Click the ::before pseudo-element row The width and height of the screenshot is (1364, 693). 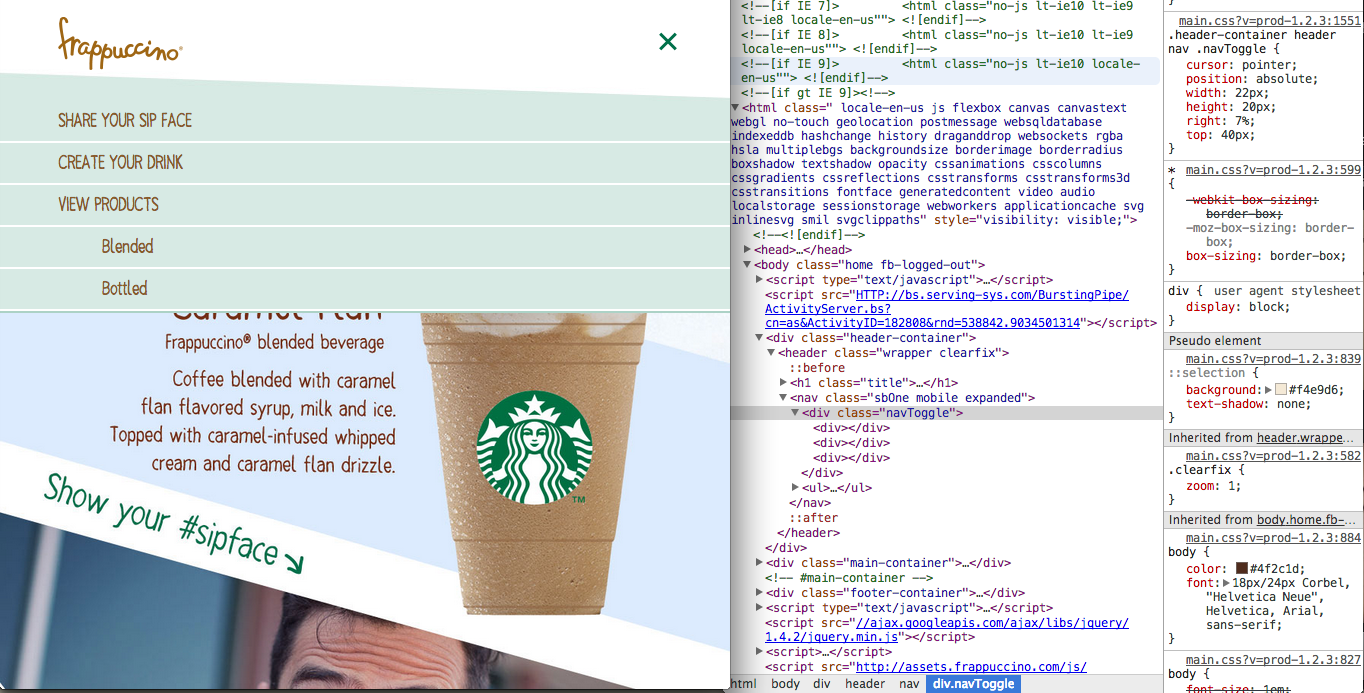[x=817, y=368]
